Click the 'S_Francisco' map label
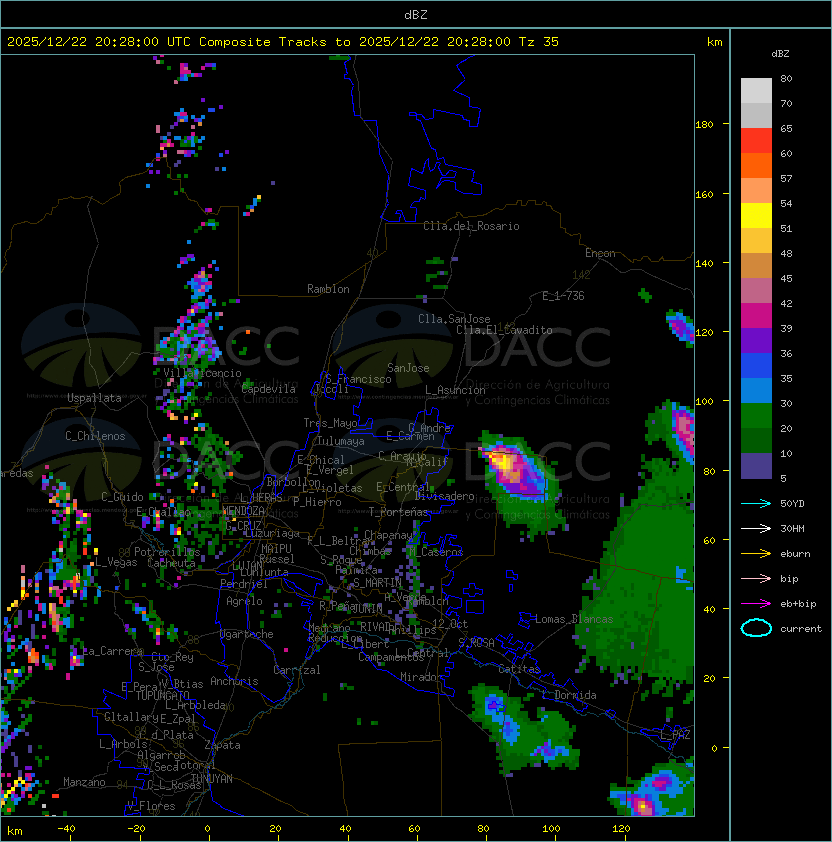 click(358, 380)
